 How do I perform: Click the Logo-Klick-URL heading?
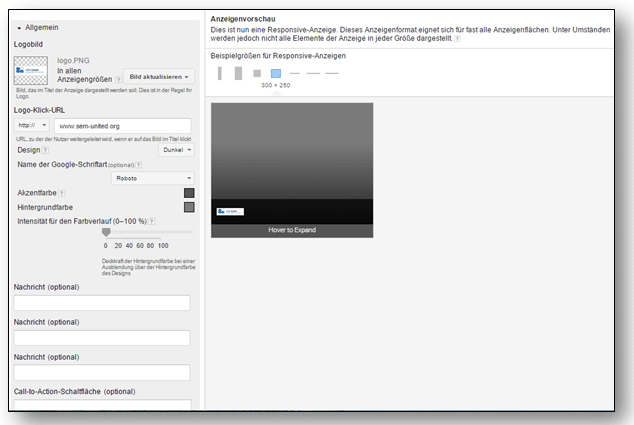point(39,110)
